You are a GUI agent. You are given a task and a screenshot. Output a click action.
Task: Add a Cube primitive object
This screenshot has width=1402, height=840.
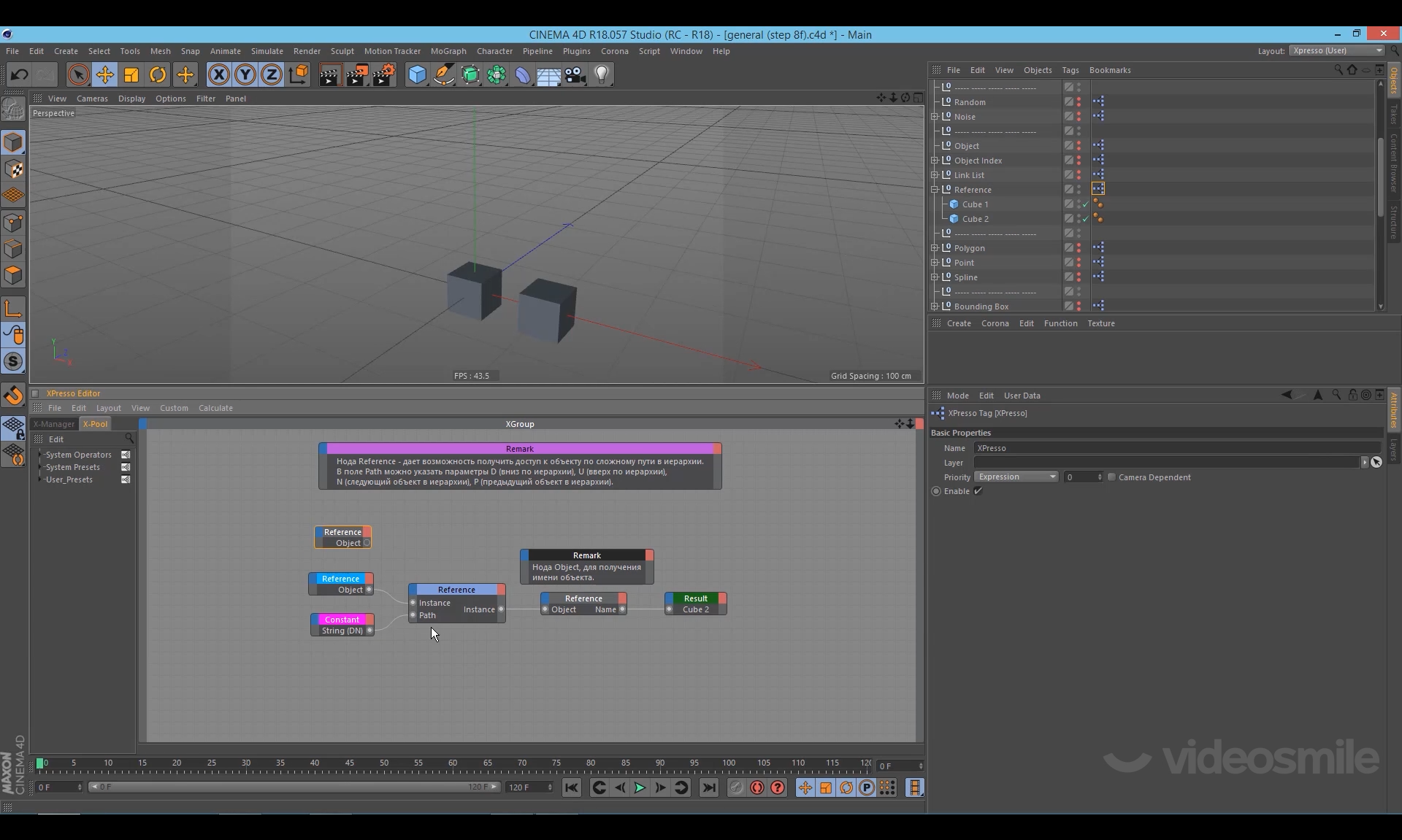coord(417,74)
